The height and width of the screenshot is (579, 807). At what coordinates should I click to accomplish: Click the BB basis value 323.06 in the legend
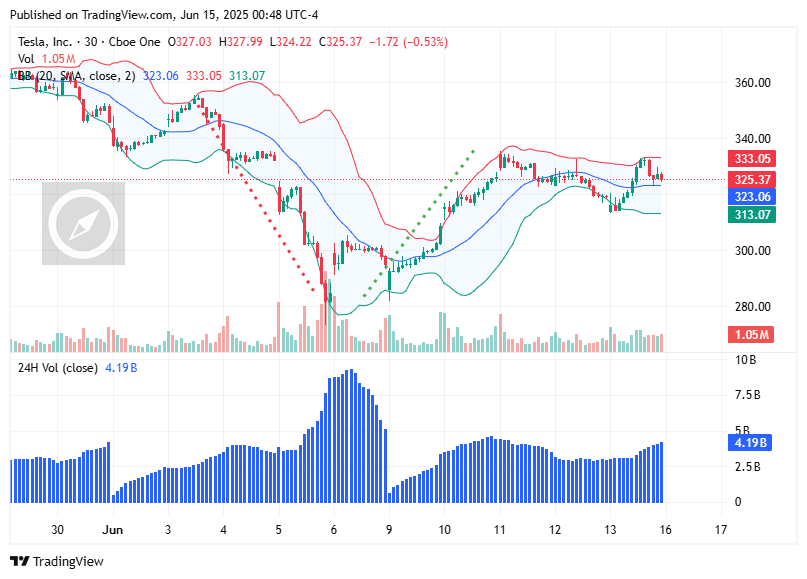[x=161, y=76]
